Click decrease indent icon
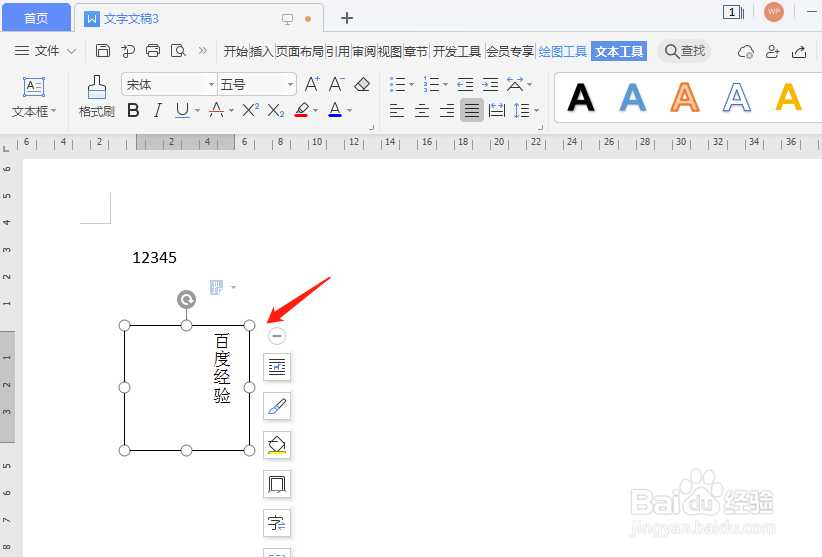 pyautogui.click(x=465, y=84)
